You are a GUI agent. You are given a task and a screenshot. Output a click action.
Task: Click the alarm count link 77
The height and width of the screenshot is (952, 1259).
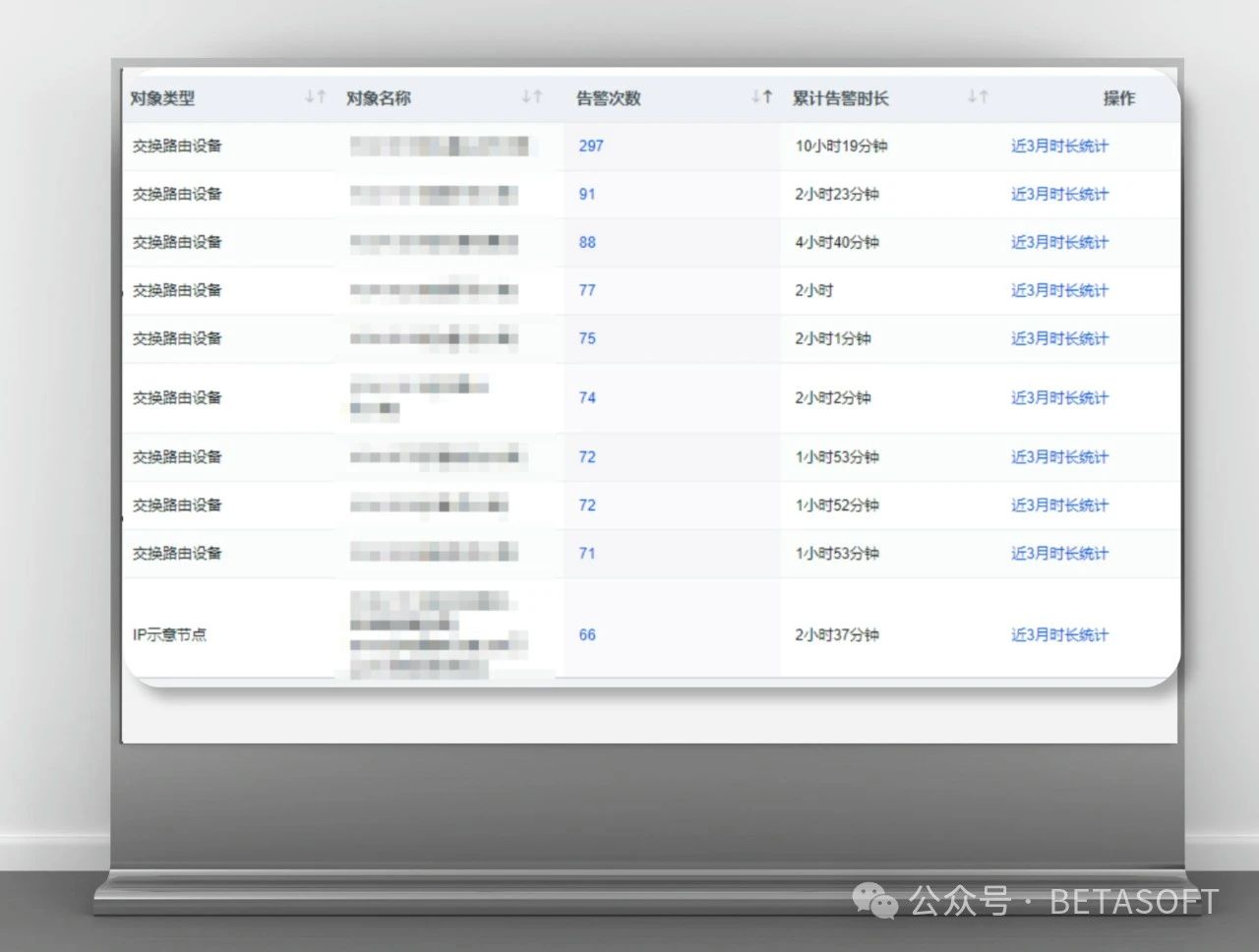[586, 290]
